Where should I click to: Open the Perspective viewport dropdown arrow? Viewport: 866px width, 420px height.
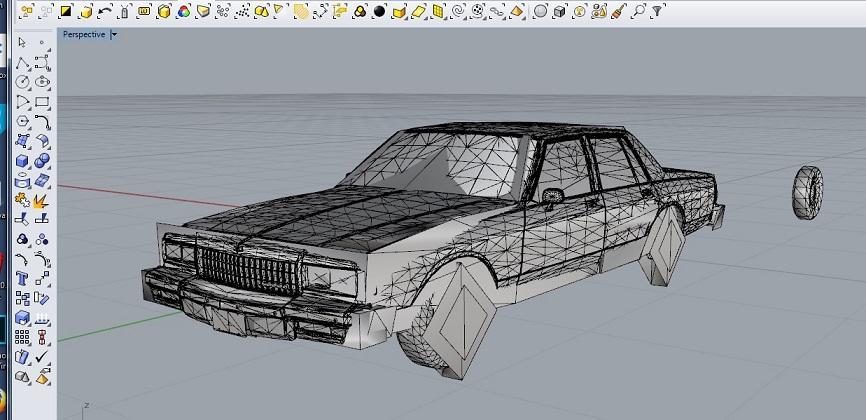(x=114, y=33)
